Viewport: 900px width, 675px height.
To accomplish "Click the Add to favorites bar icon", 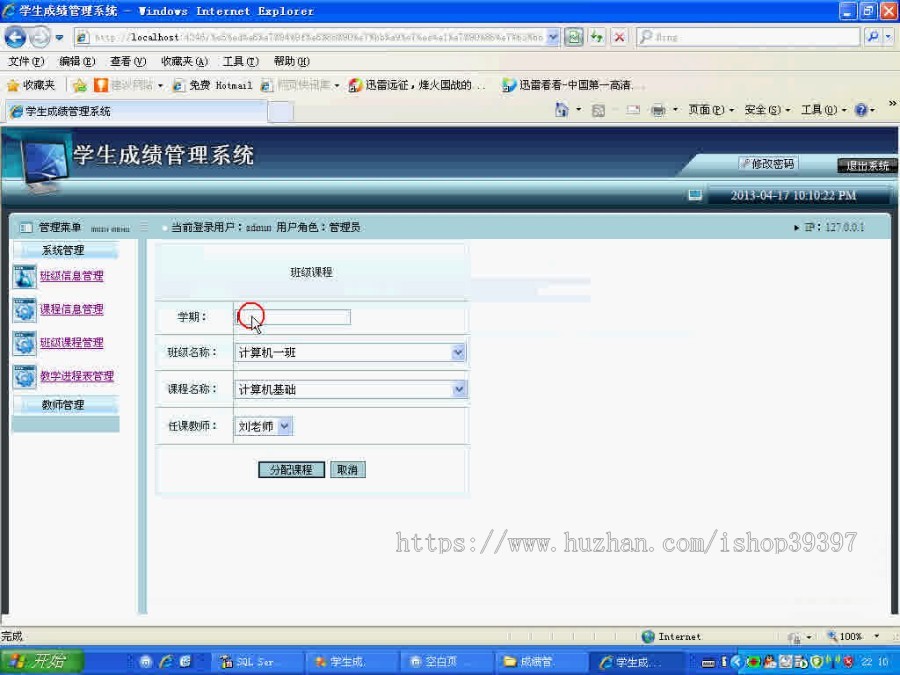I will coord(80,86).
